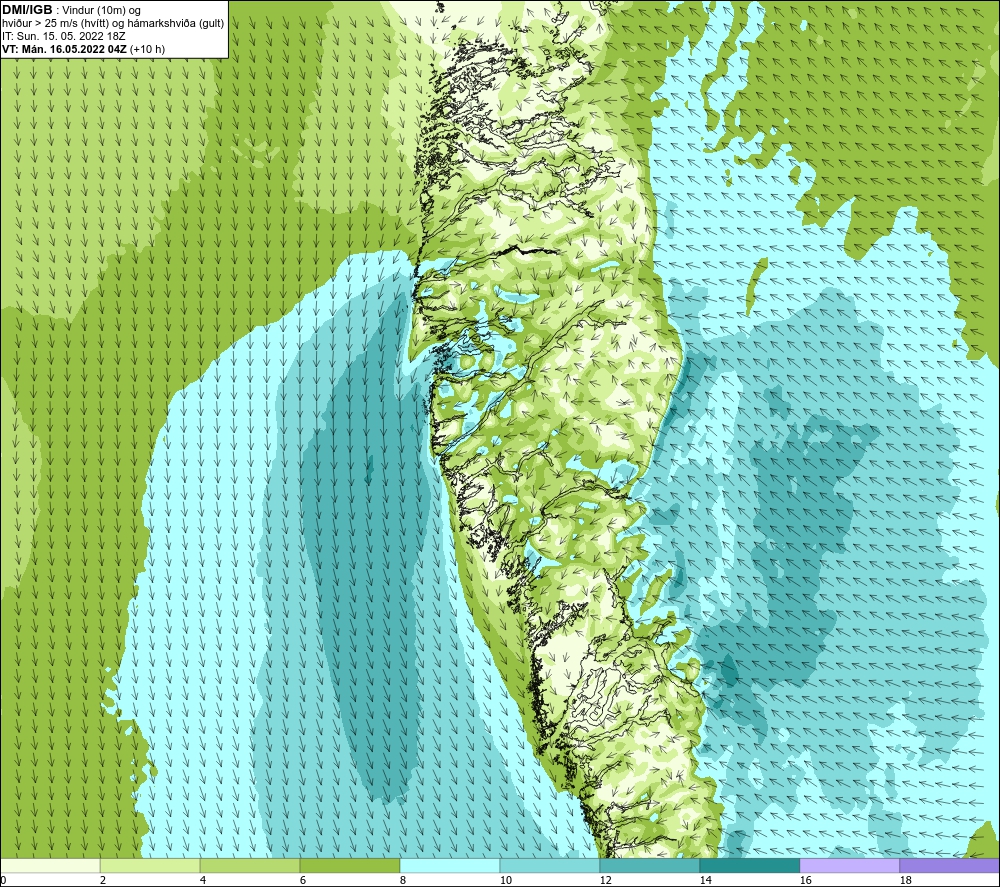Click the scale label '18'
The height and width of the screenshot is (887, 1000).
[x=906, y=881]
